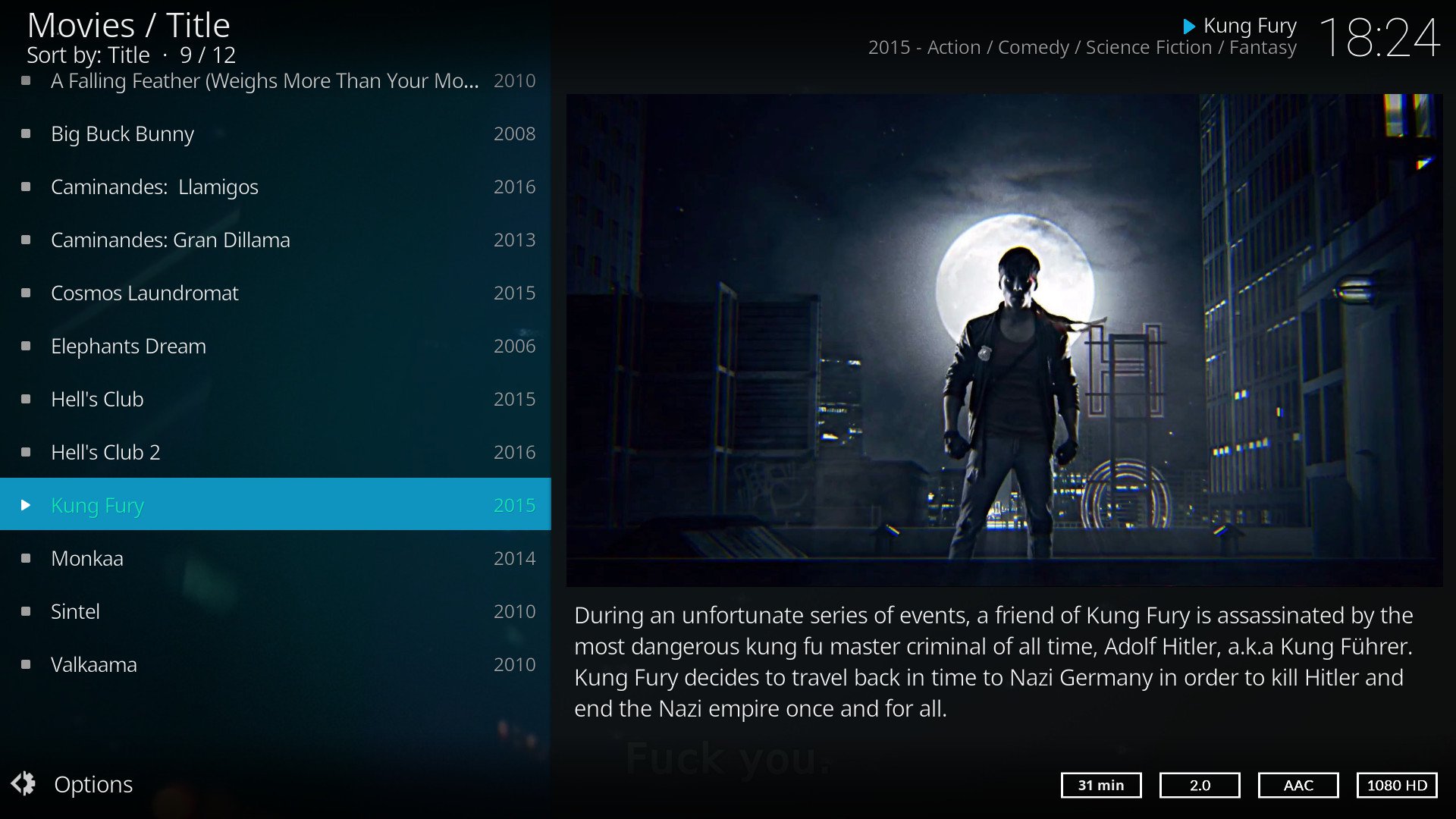Click the 18:24 clock
Viewport: 1456px width, 819px height.
click(1379, 38)
